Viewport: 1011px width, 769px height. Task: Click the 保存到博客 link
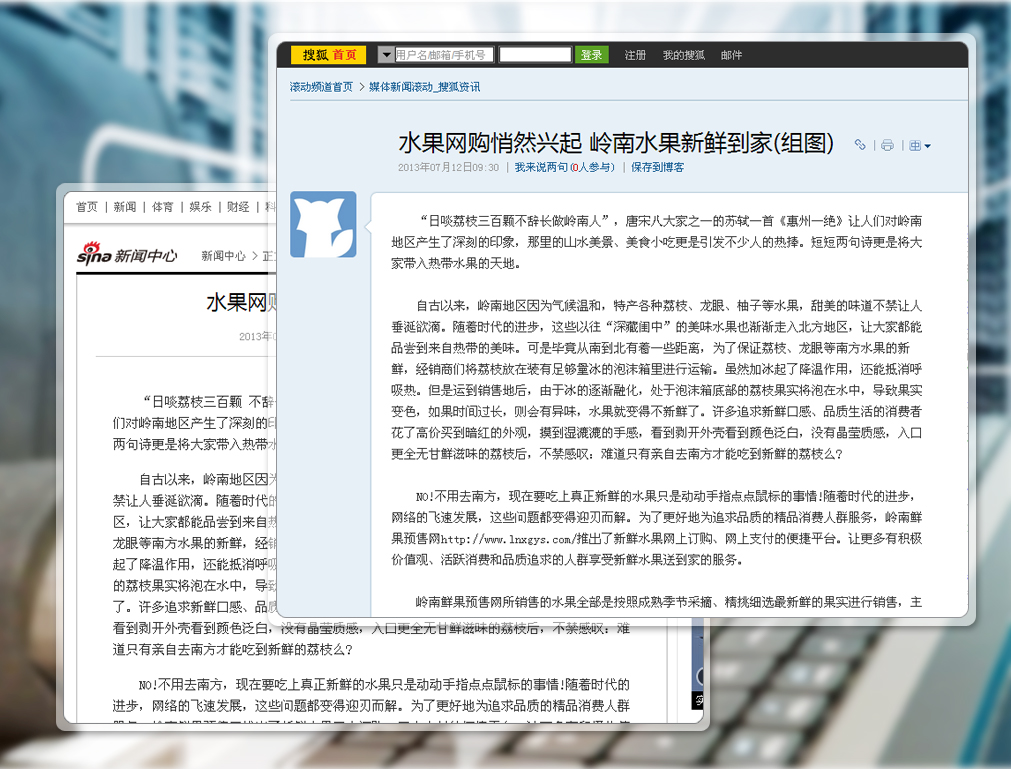[x=657, y=168]
